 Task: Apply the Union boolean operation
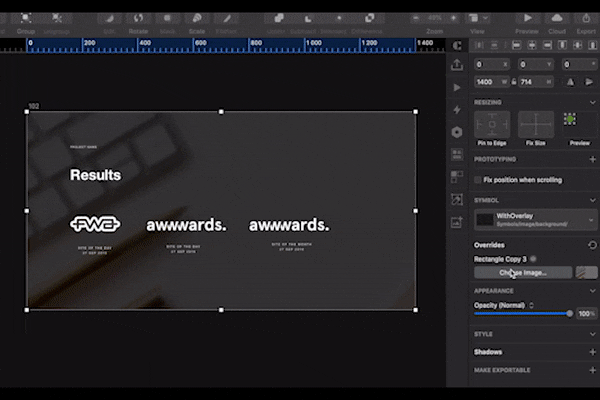point(279,18)
